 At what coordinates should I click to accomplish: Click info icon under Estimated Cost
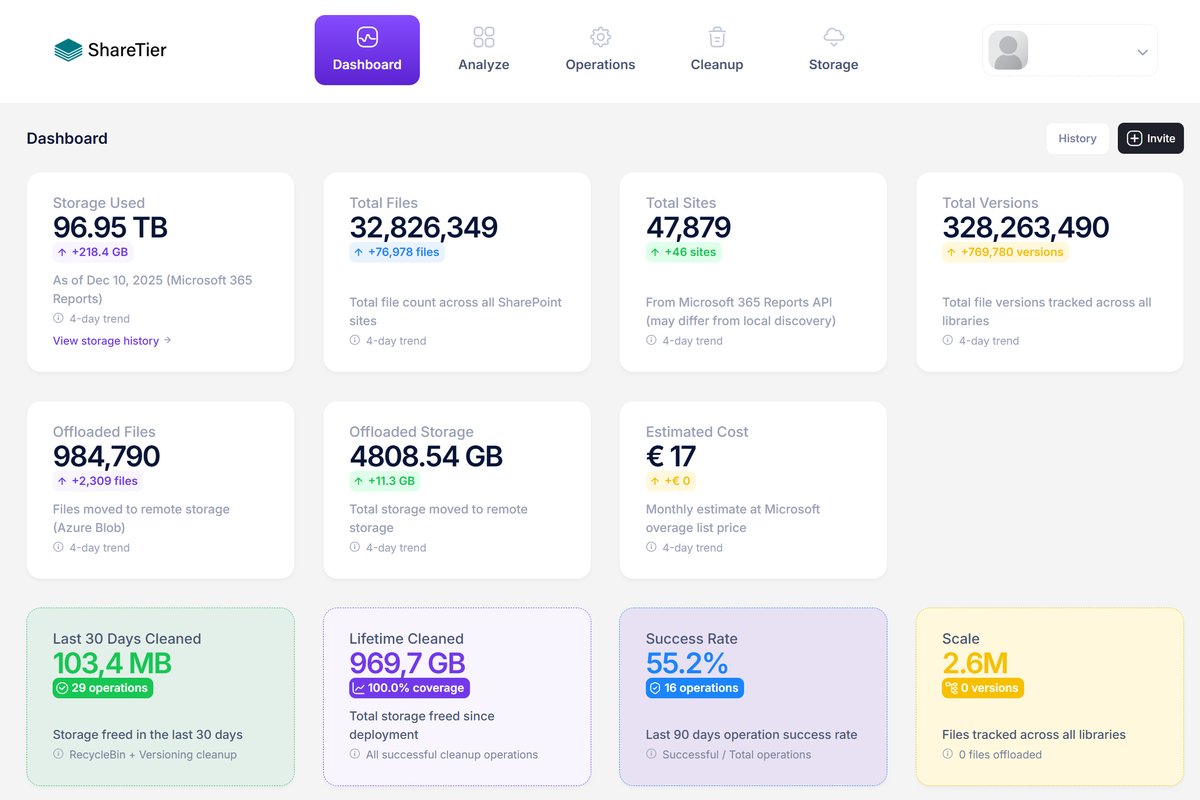coord(651,548)
